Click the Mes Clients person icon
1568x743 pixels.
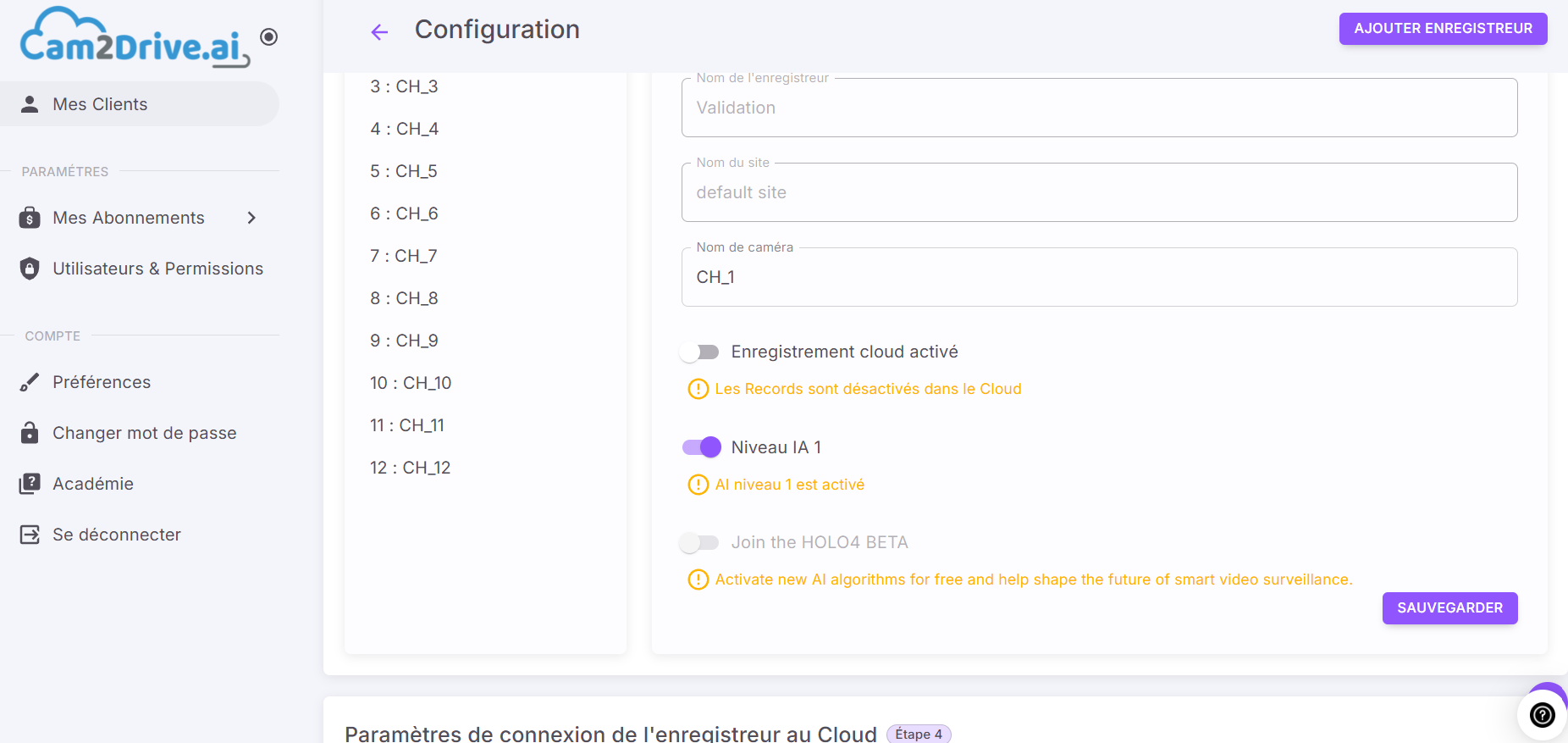[30, 104]
